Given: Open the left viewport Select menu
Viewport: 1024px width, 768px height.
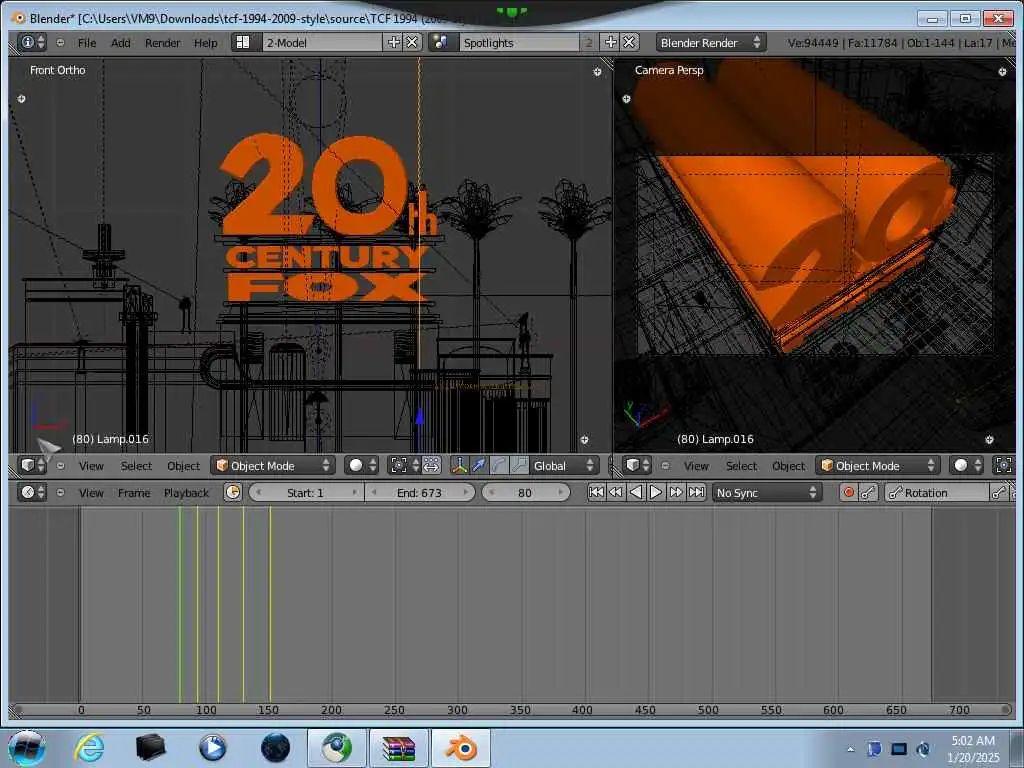Looking at the screenshot, I should point(136,466).
